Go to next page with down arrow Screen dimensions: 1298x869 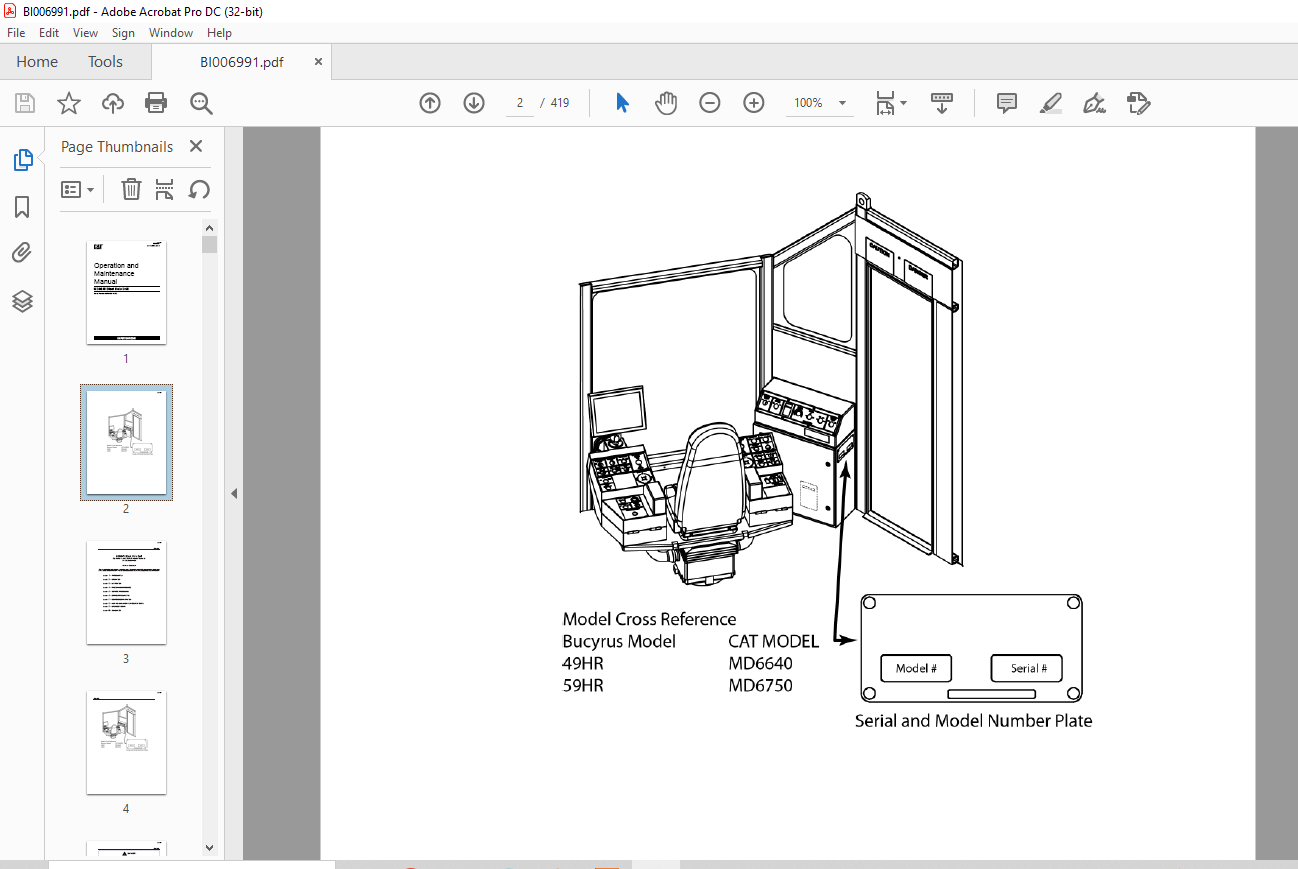[x=474, y=103]
